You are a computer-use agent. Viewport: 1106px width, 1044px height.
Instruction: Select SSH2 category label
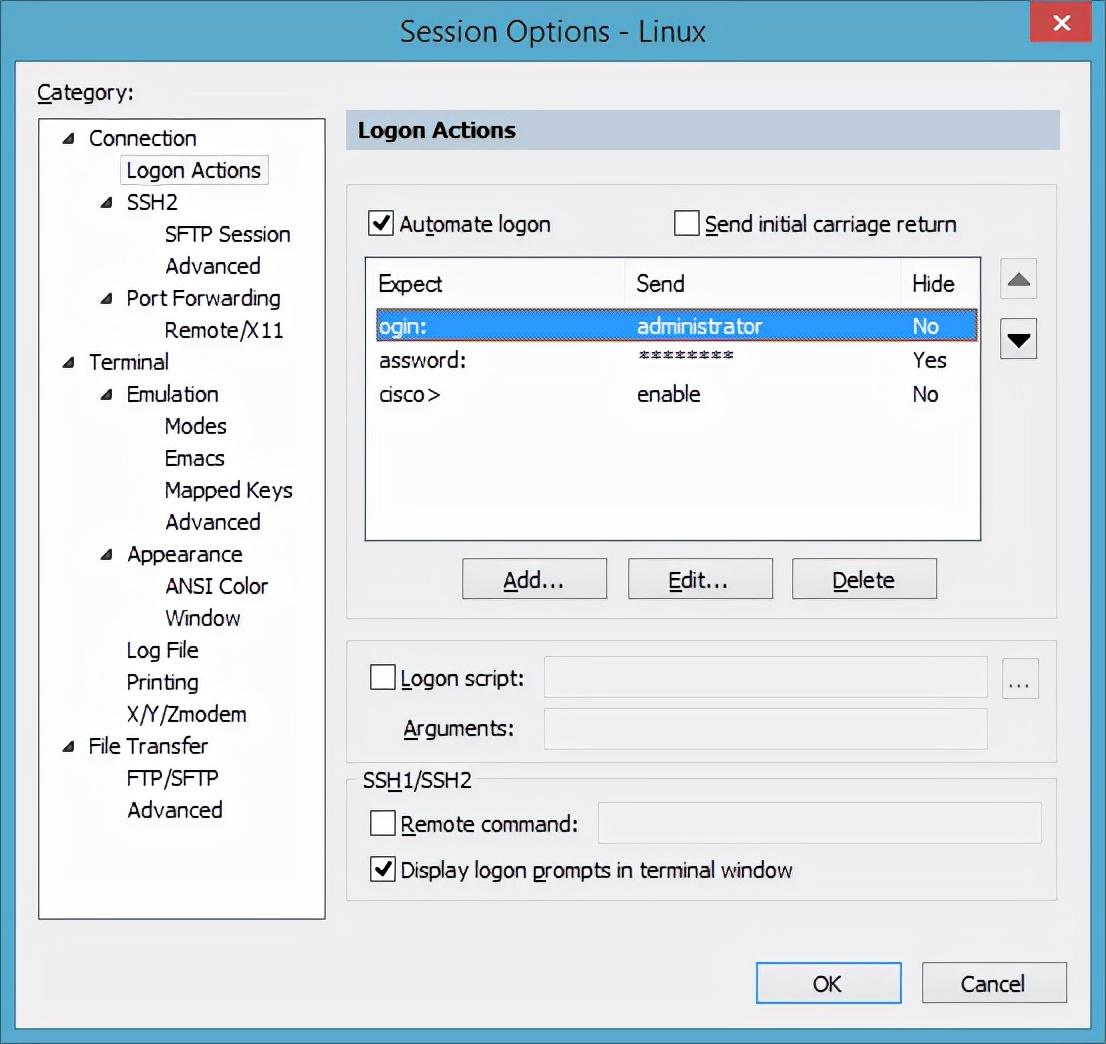pyautogui.click(x=152, y=202)
